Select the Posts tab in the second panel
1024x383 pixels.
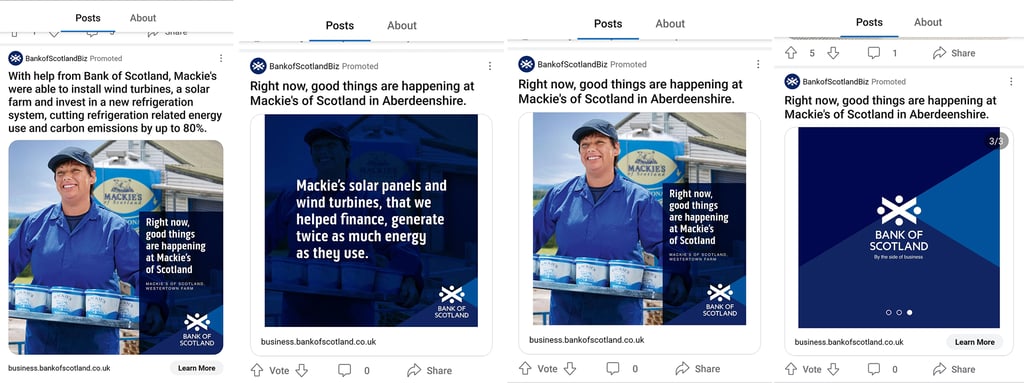click(340, 25)
